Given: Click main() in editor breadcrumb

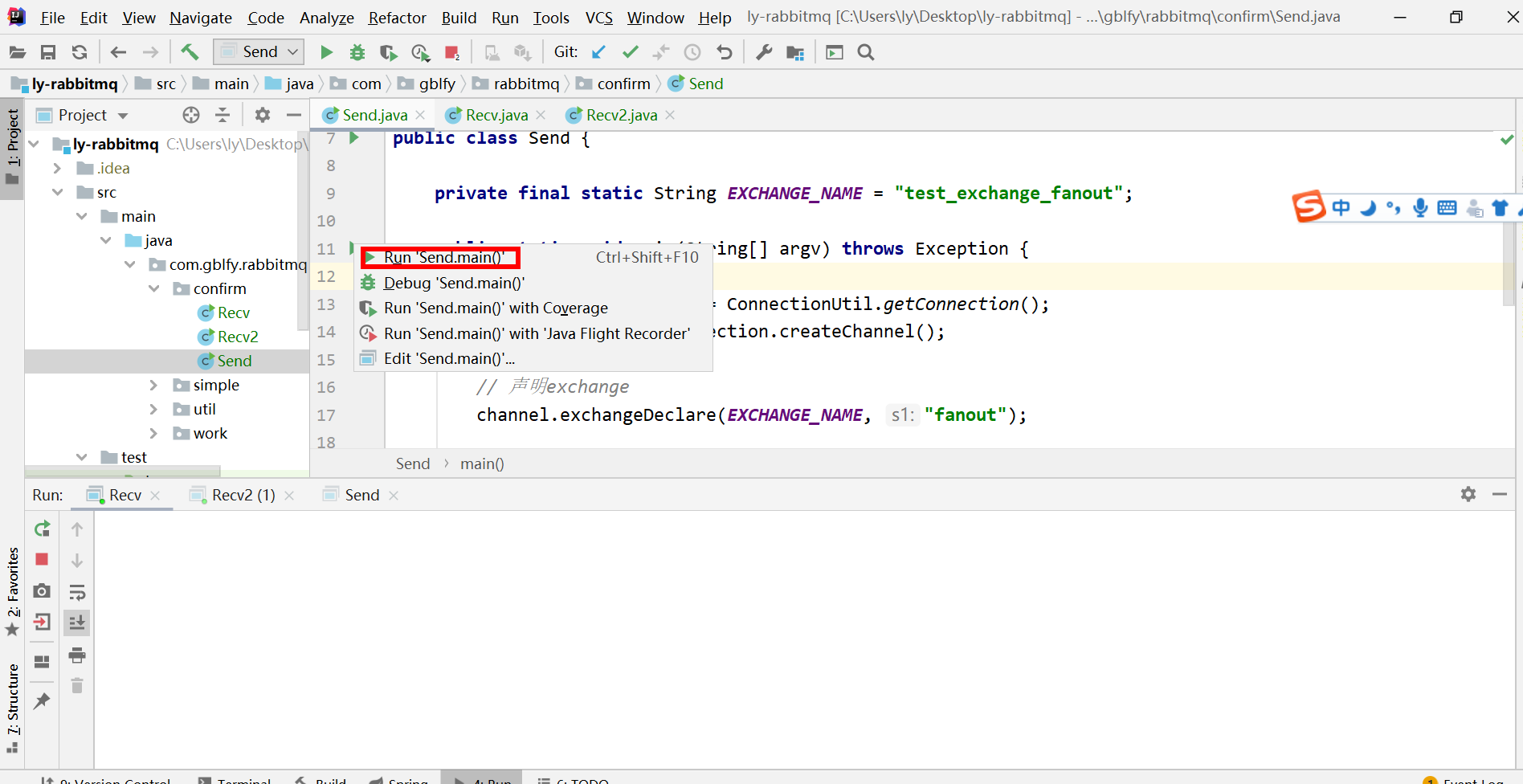Looking at the screenshot, I should pyautogui.click(x=482, y=463).
